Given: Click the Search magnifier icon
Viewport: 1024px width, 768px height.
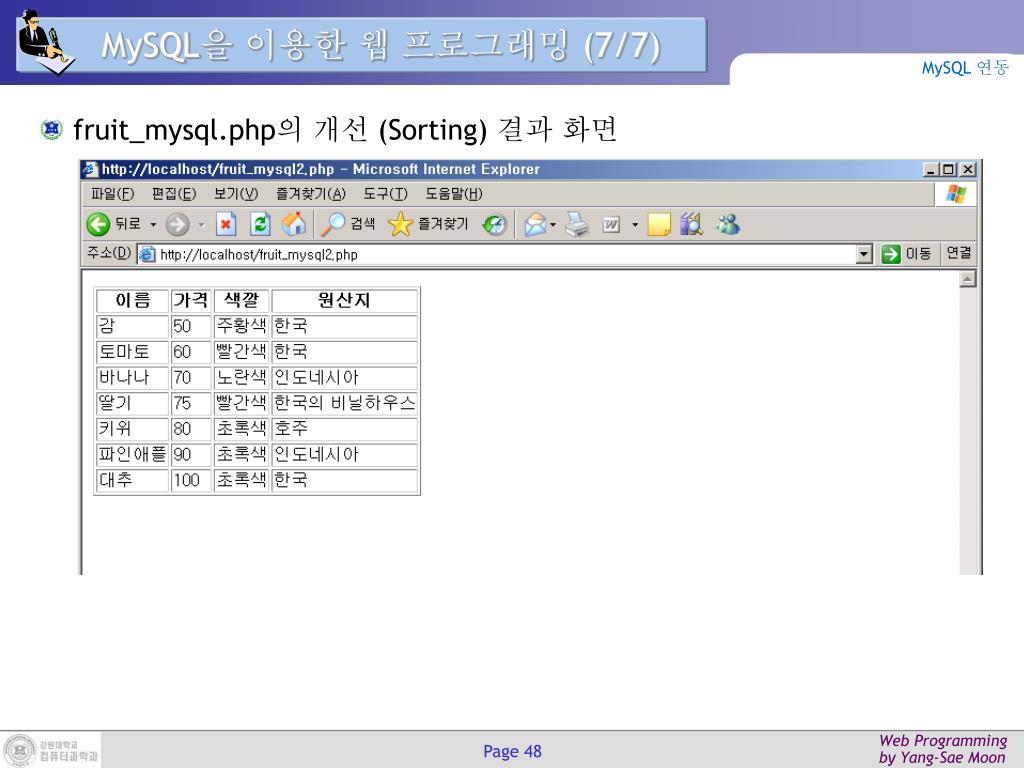Looking at the screenshot, I should (332, 224).
